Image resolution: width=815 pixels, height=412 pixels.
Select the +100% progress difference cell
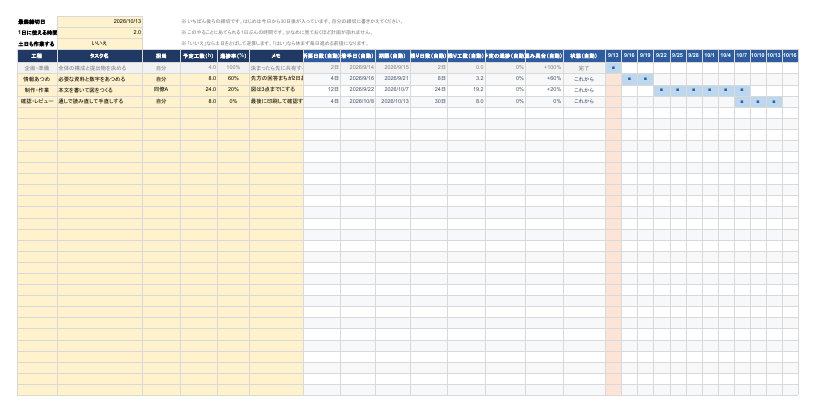(544, 68)
